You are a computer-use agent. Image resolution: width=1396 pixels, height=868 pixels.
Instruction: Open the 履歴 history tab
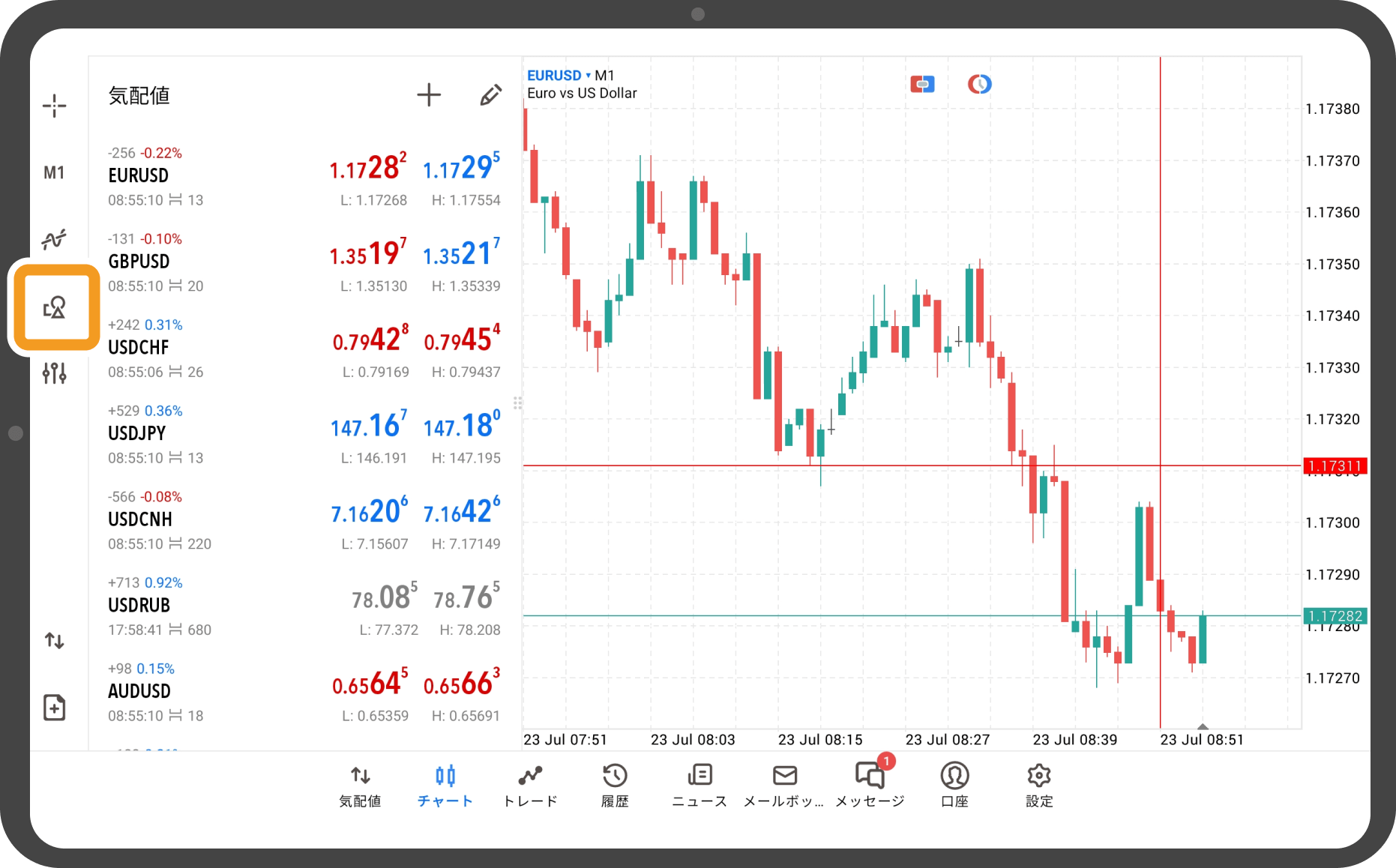point(615,785)
